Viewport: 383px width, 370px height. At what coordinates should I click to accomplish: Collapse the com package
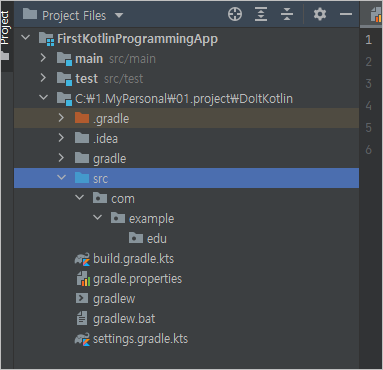(79, 197)
